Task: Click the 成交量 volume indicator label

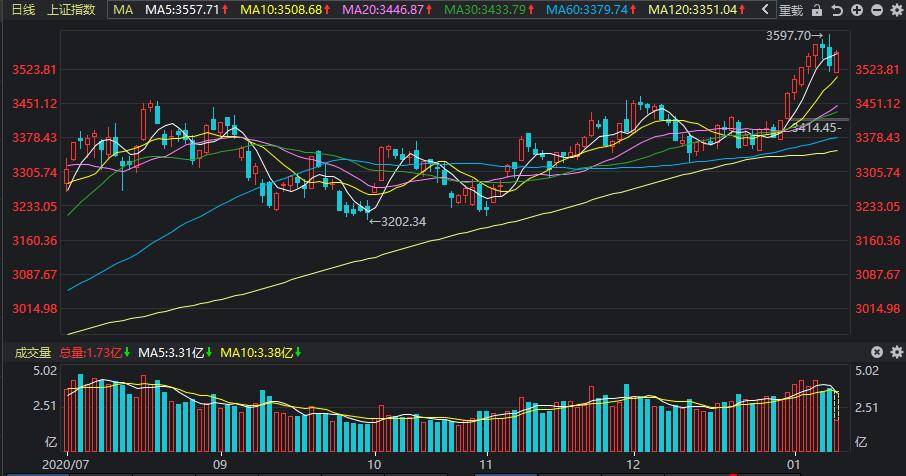Action: pyautogui.click(x=30, y=352)
